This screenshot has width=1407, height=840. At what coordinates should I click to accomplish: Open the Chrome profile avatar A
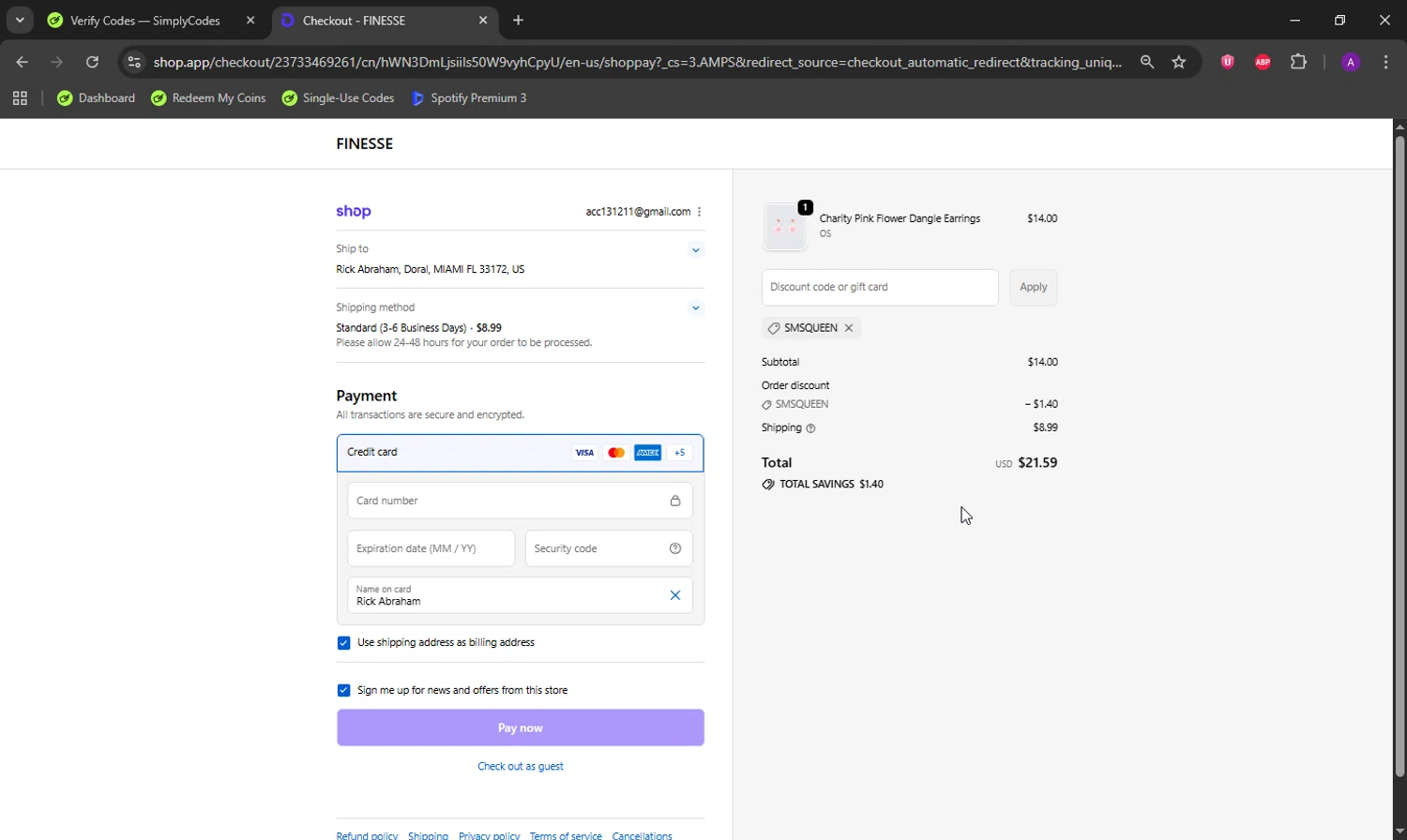pyautogui.click(x=1351, y=62)
